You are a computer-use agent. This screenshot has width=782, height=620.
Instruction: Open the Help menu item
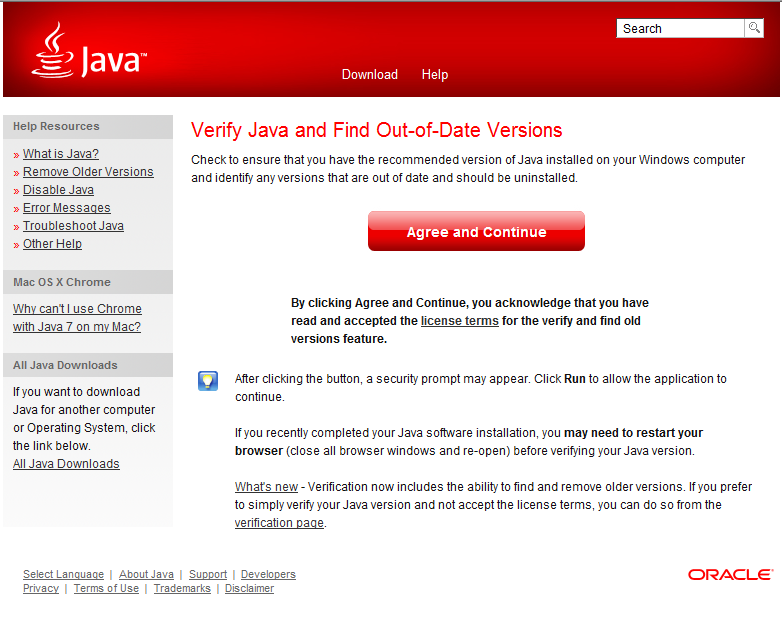(x=435, y=74)
